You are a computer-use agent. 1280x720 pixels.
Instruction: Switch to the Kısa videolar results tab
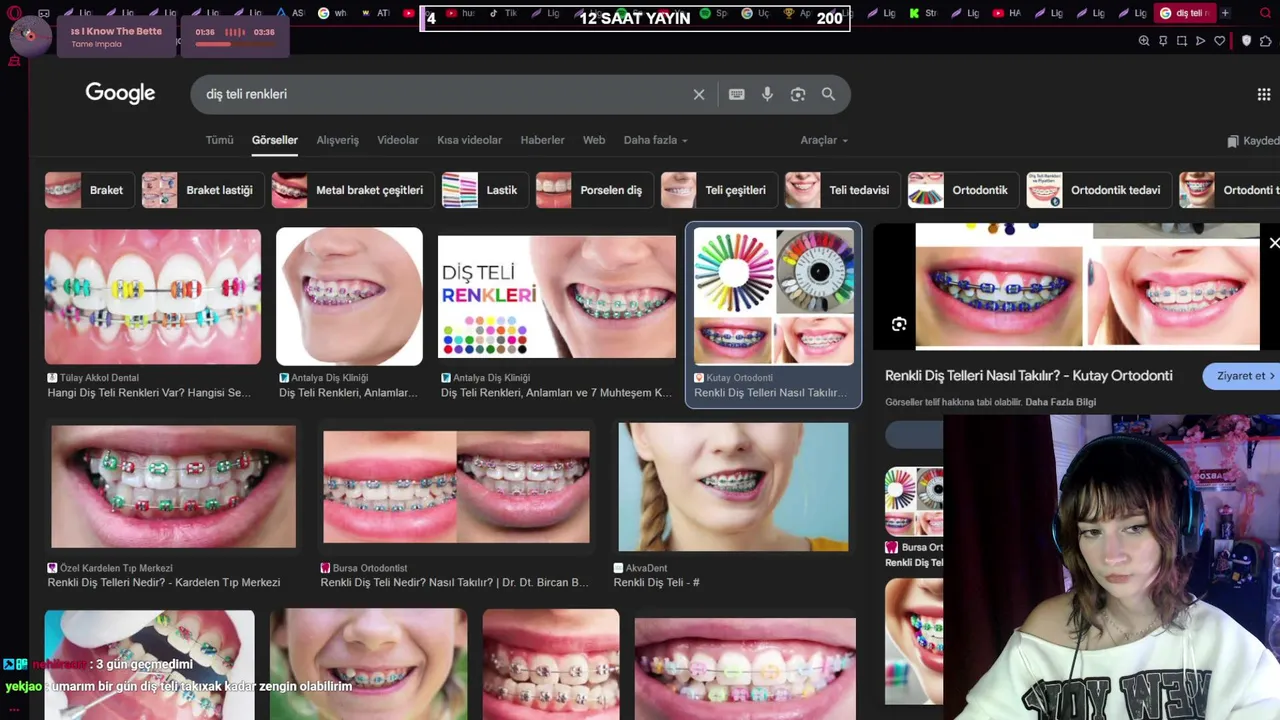pyautogui.click(x=469, y=140)
